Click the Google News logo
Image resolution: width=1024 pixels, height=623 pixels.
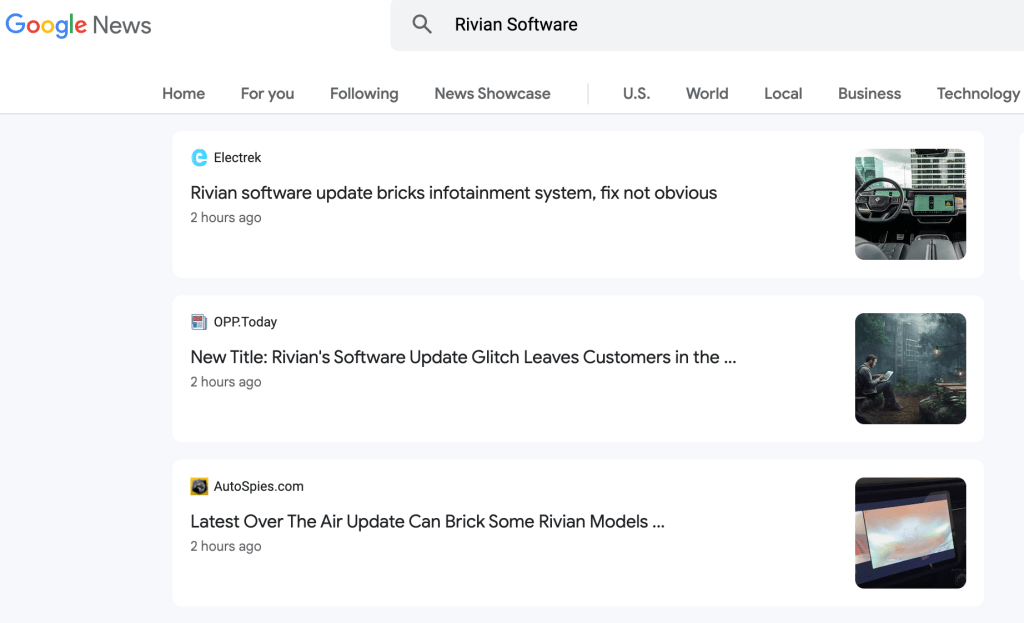[x=78, y=25]
